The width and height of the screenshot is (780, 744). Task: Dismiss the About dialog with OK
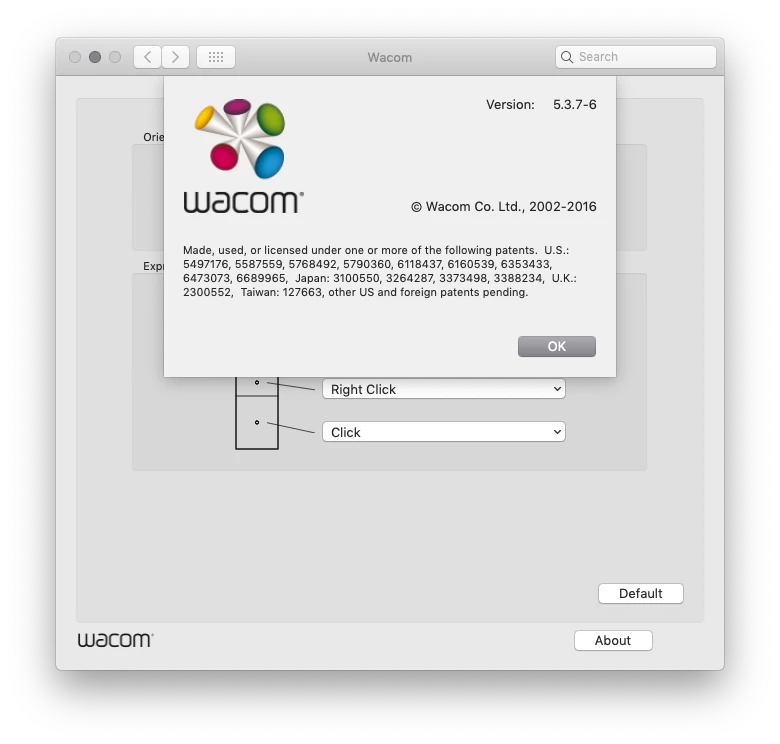[x=557, y=346]
